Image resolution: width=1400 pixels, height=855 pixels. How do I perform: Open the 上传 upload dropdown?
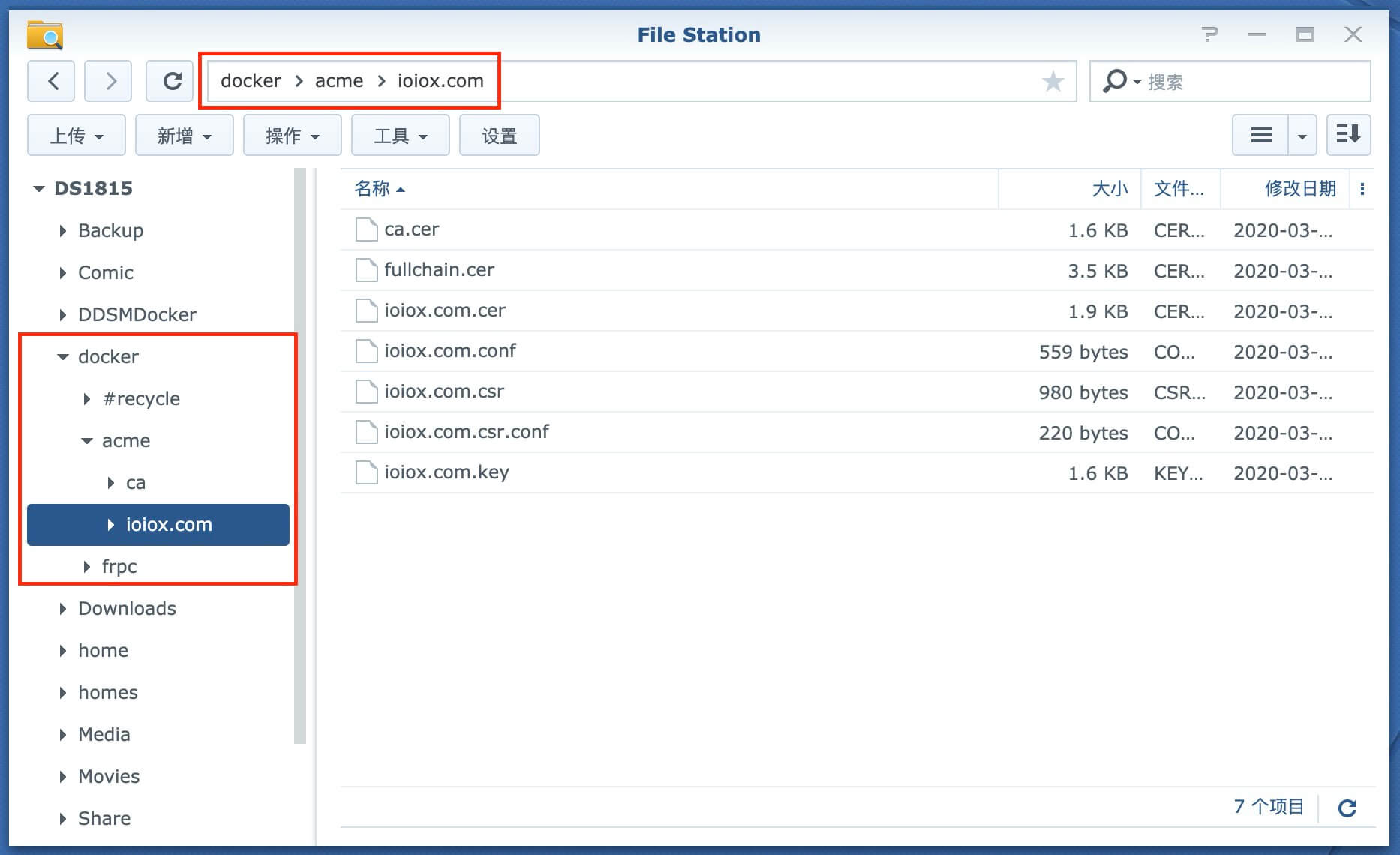pos(76,136)
